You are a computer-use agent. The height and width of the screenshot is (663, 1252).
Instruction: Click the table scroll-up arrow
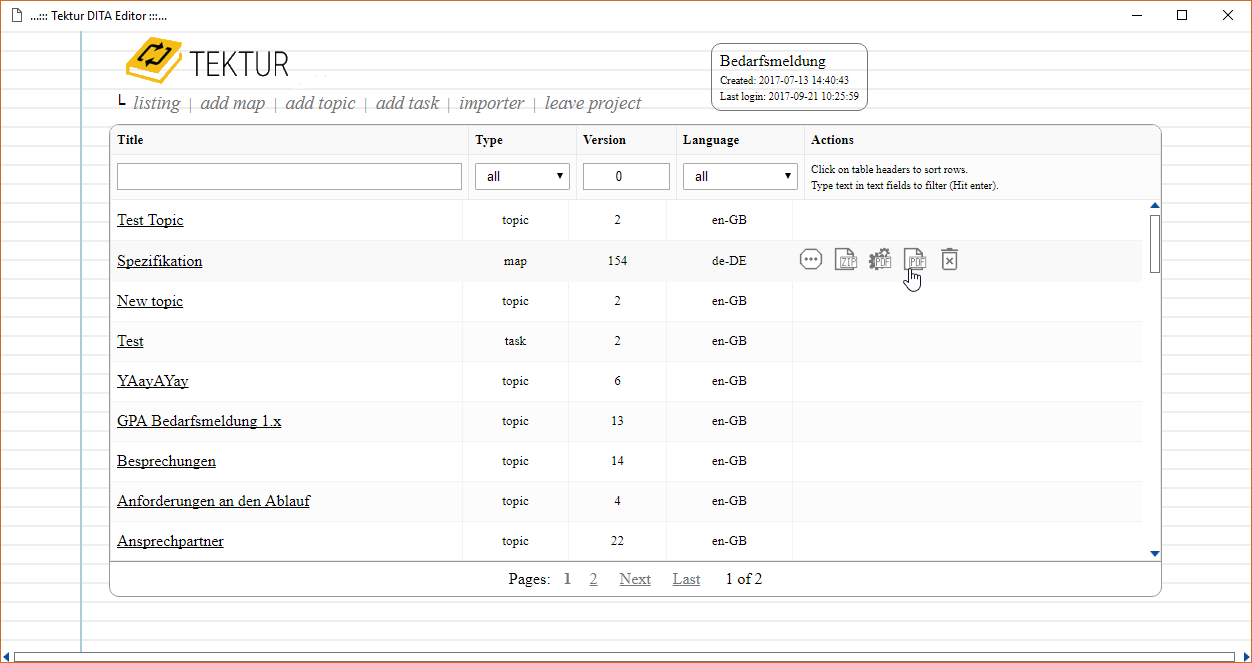pos(1155,205)
